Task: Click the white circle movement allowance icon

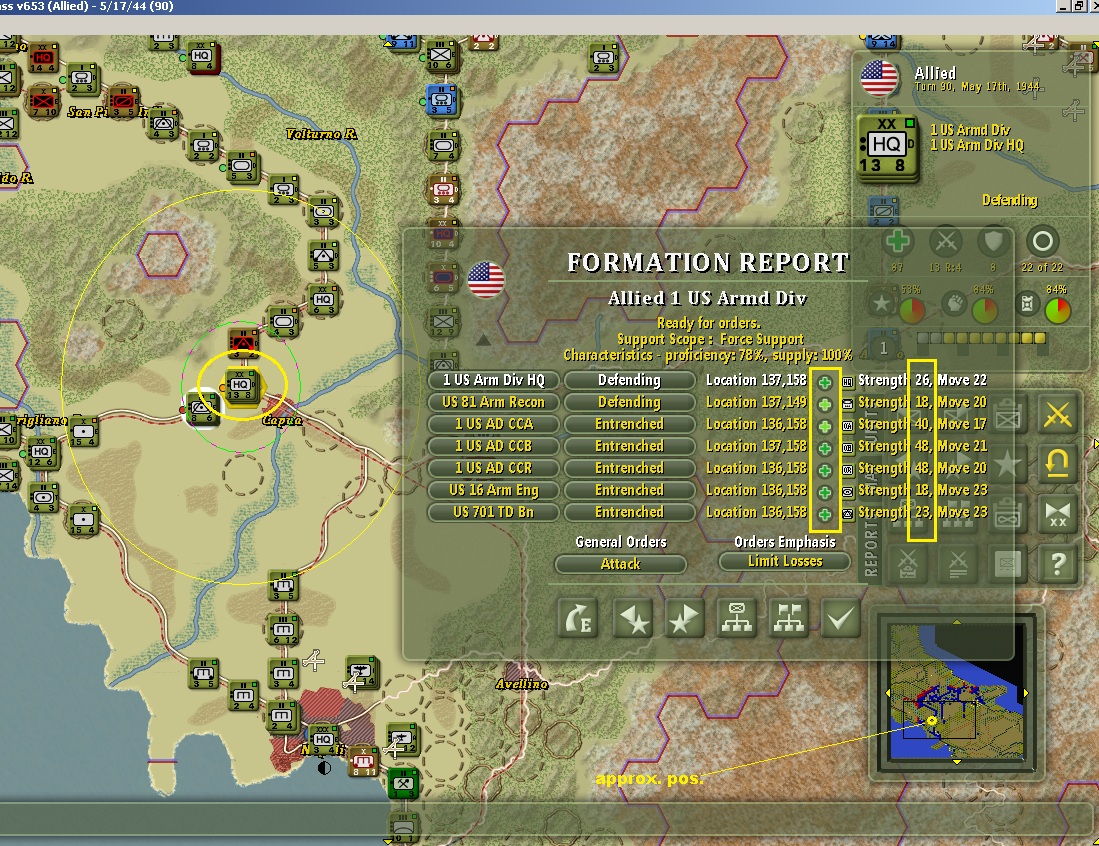Action: [x=1042, y=242]
